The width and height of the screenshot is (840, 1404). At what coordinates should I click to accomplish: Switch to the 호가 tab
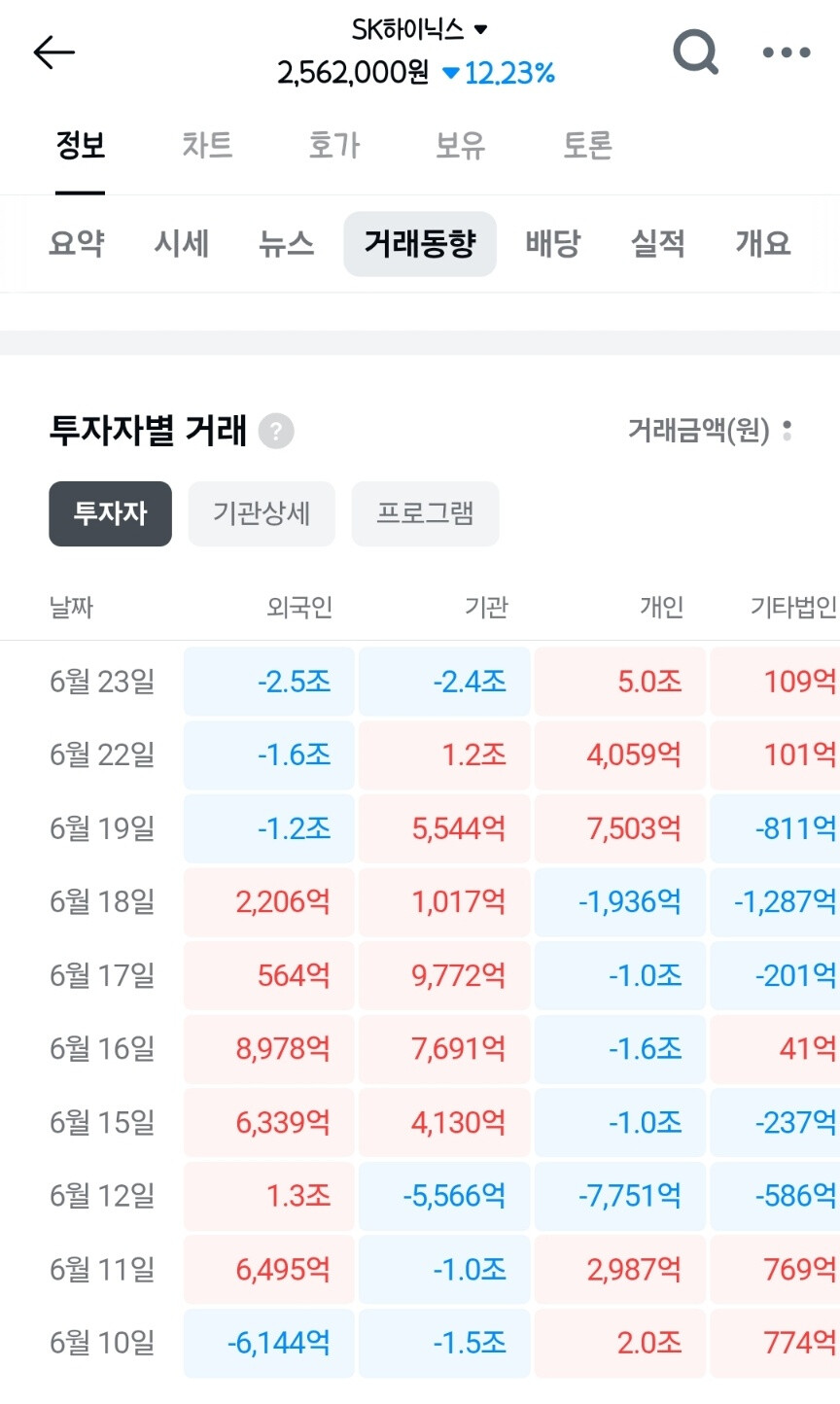point(333,145)
